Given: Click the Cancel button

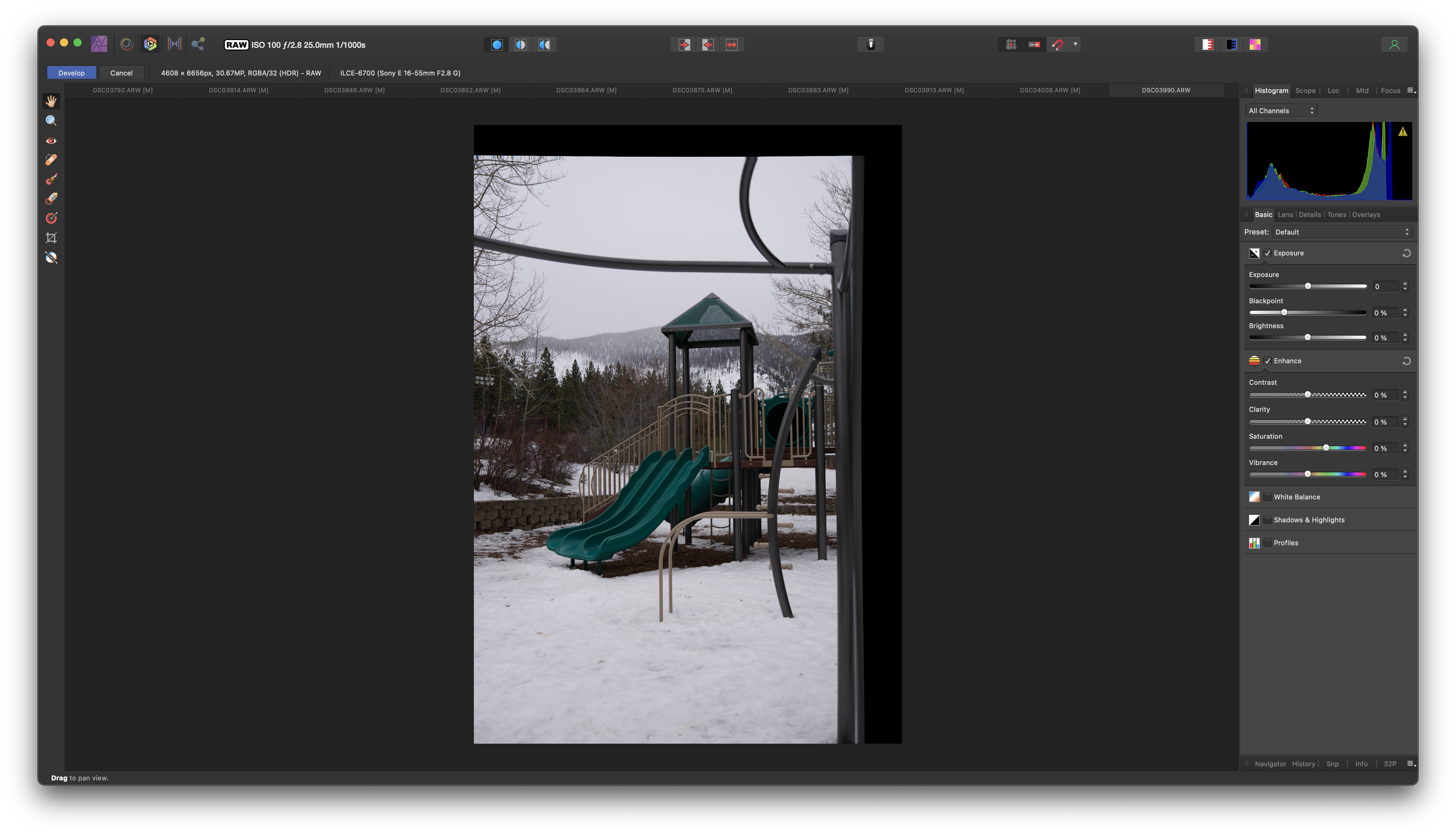Looking at the screenshot, I should point(121,73).
